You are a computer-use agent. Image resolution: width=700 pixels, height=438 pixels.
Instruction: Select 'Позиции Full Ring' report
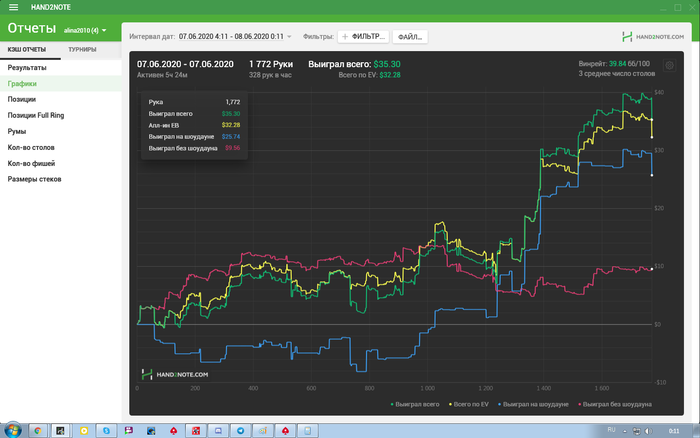click(x=36, y=115)
